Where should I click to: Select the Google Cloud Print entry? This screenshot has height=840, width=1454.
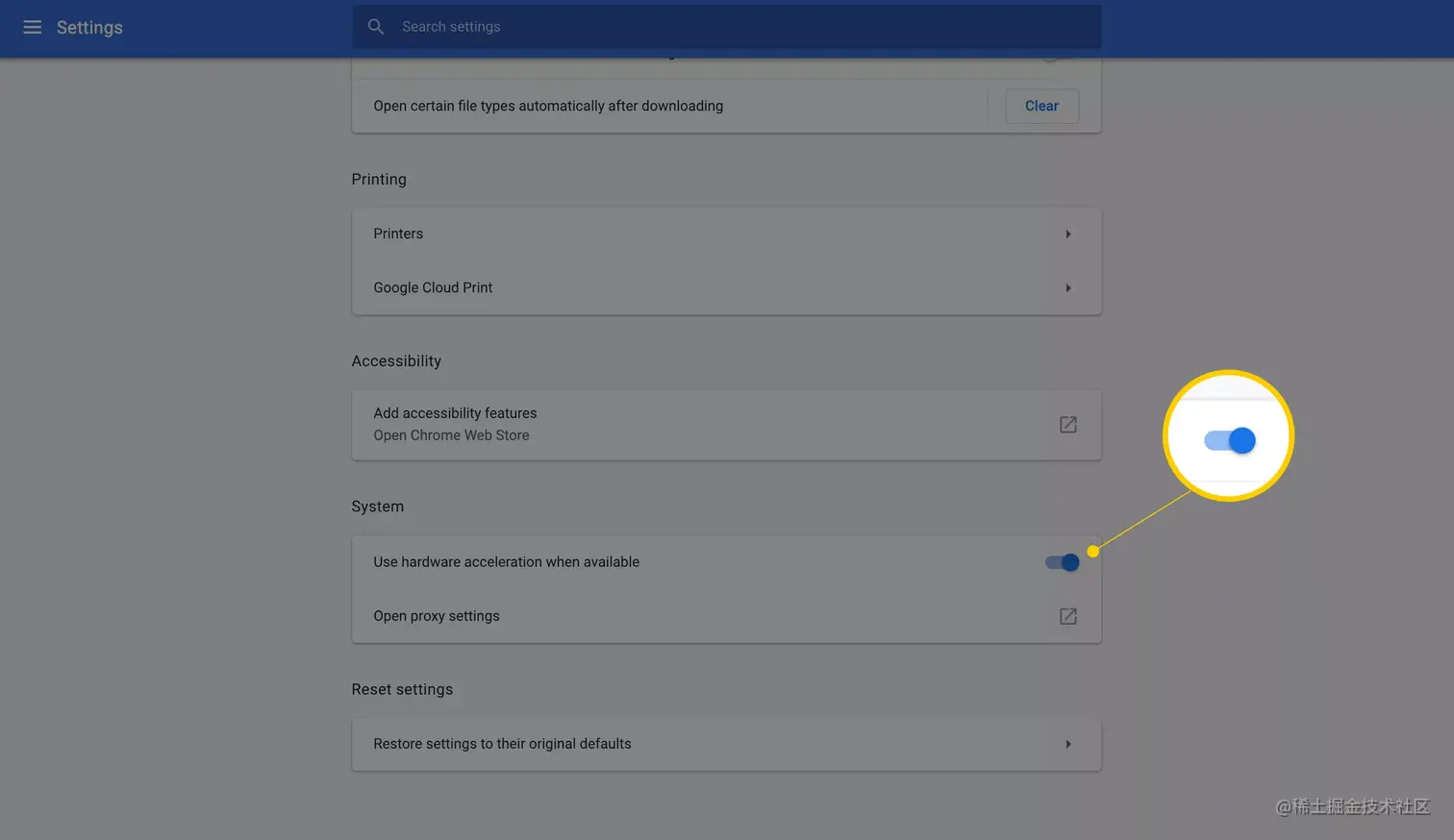[433, 287]
